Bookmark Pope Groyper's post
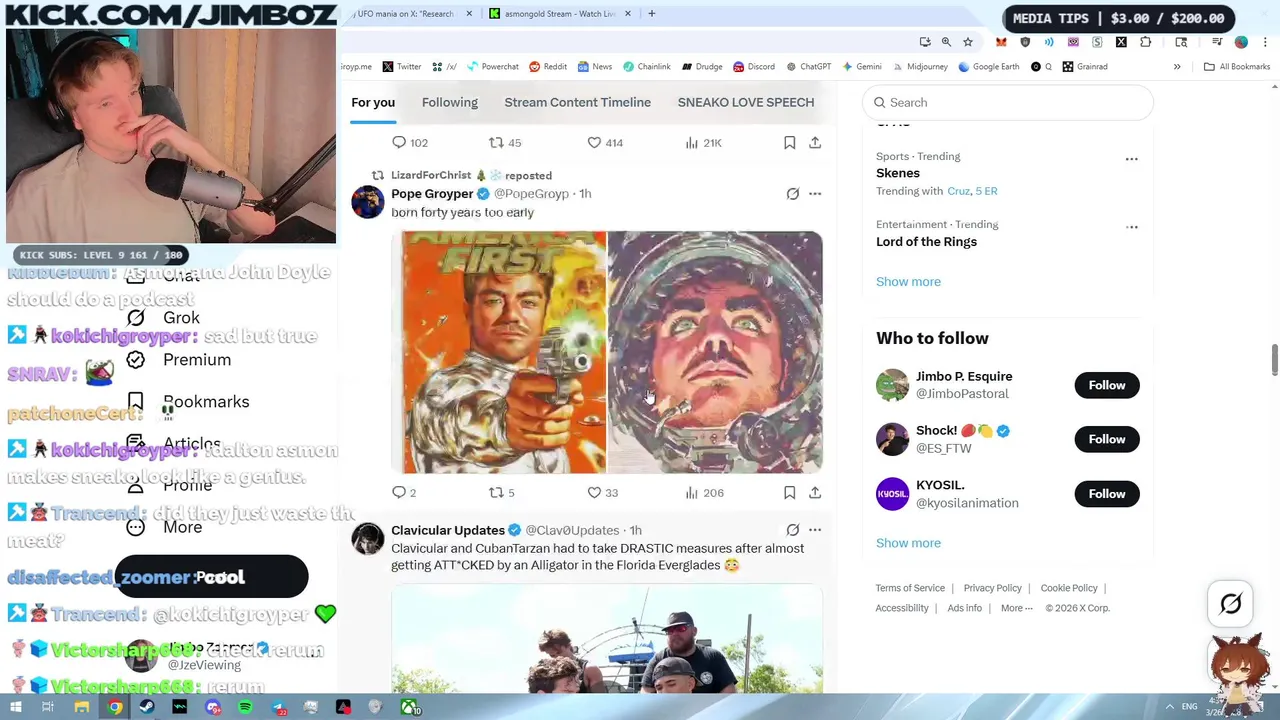 pyautogui.click(x=789, y=492)
